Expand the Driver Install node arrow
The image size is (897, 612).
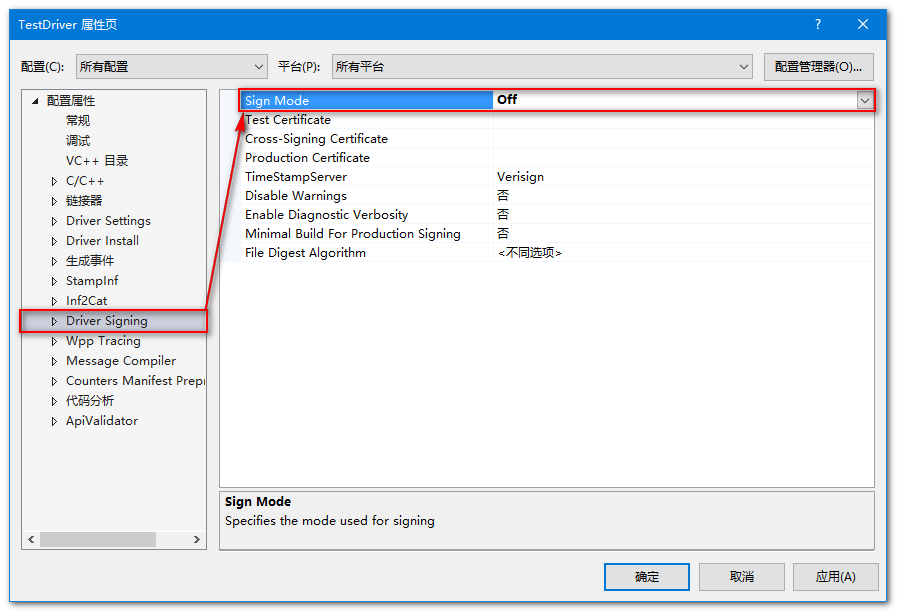(x=54, y=241)
